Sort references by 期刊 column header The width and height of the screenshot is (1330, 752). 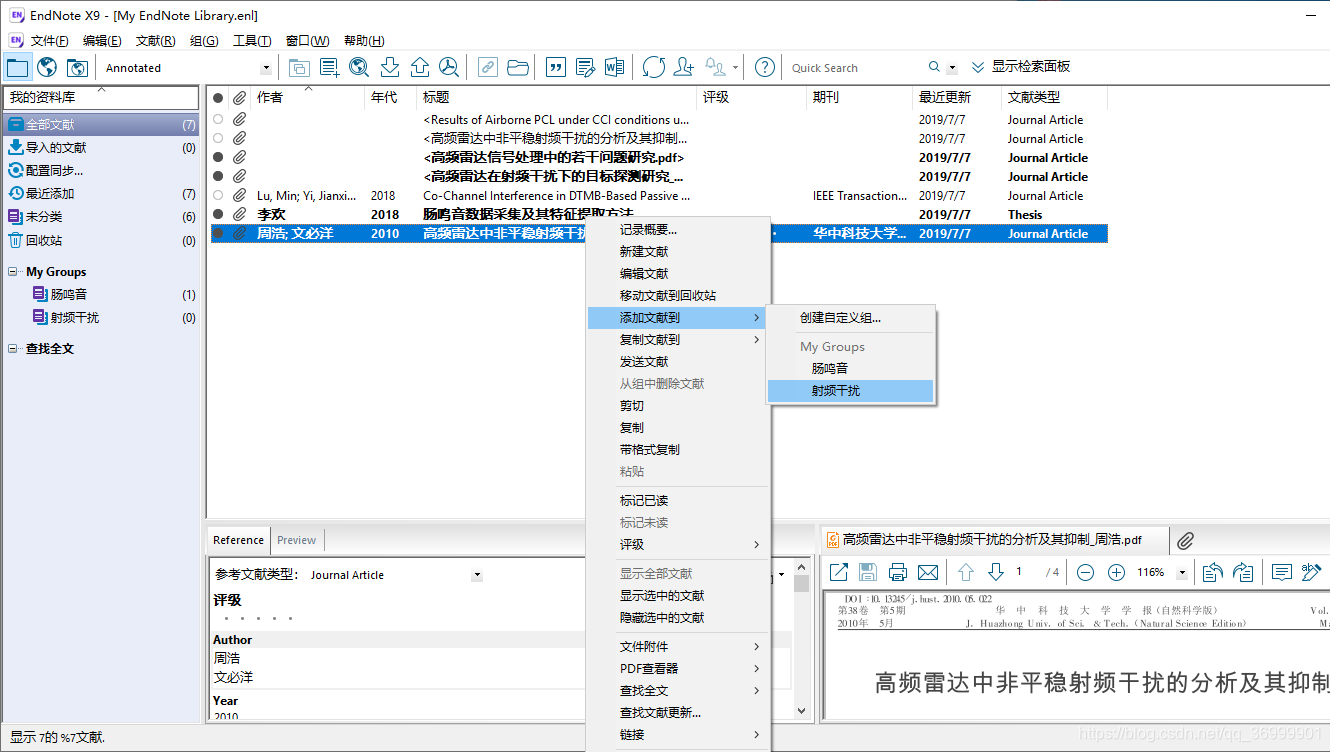[x=859, y=97]
